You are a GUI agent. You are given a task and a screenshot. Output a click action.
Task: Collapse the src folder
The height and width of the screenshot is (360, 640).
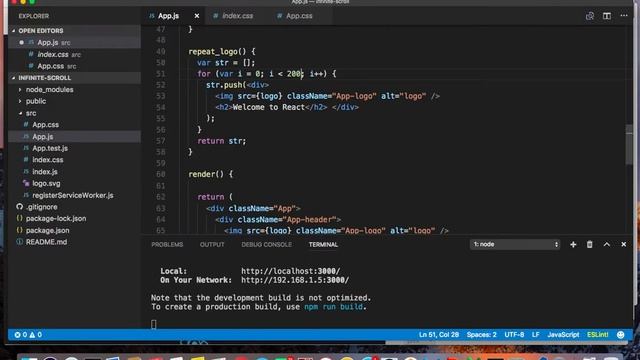coord(74,113)
